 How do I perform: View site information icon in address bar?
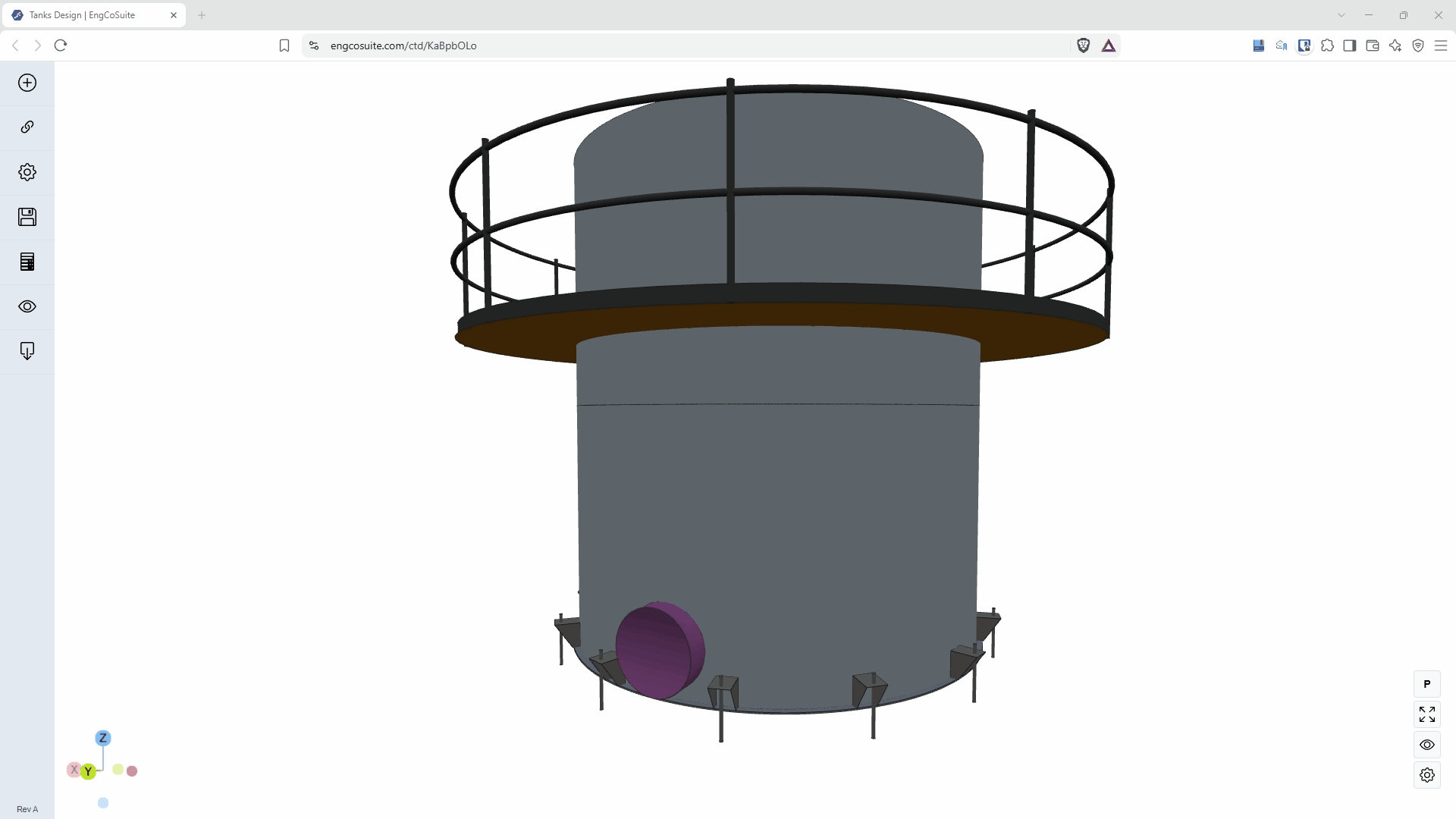point(314,45)
